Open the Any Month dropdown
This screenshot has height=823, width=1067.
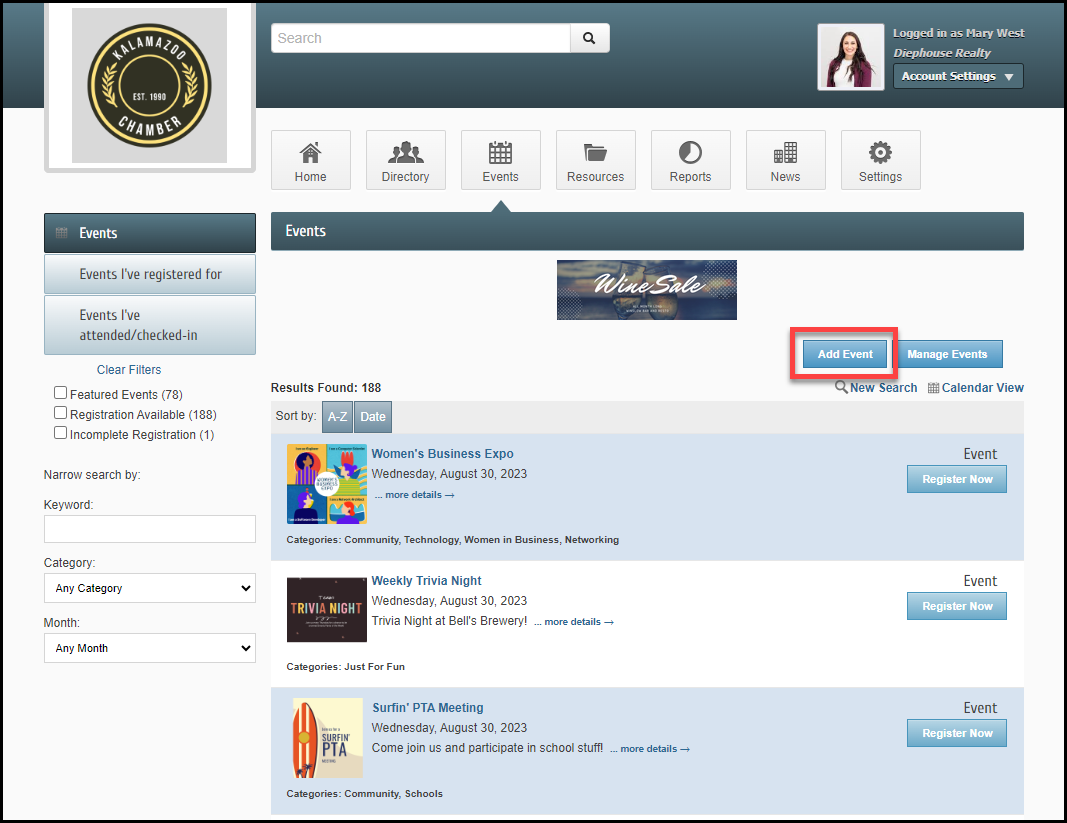(150, 649)
